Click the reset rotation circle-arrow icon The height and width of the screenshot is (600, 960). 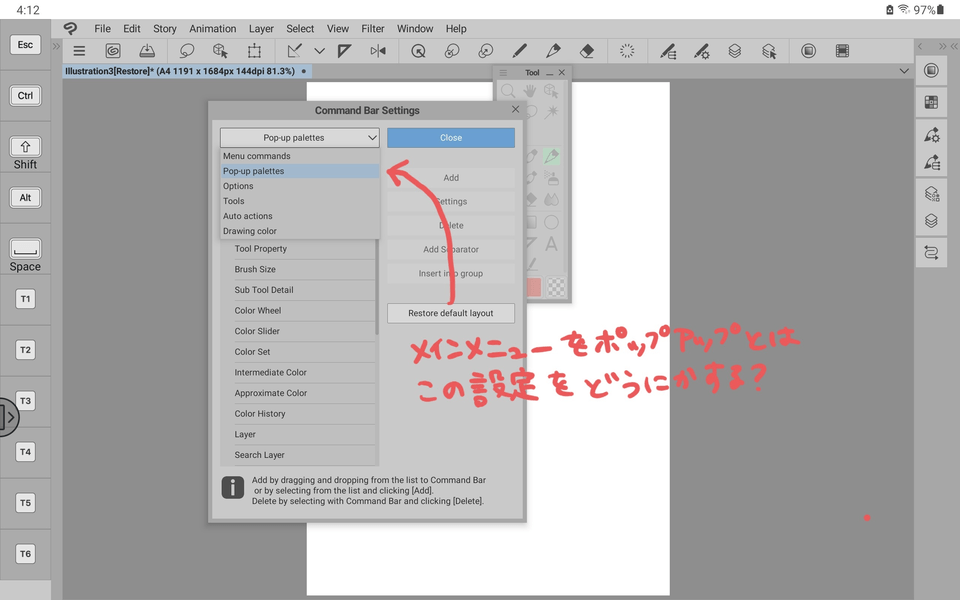pyautogui.click(x=418, y=51)
